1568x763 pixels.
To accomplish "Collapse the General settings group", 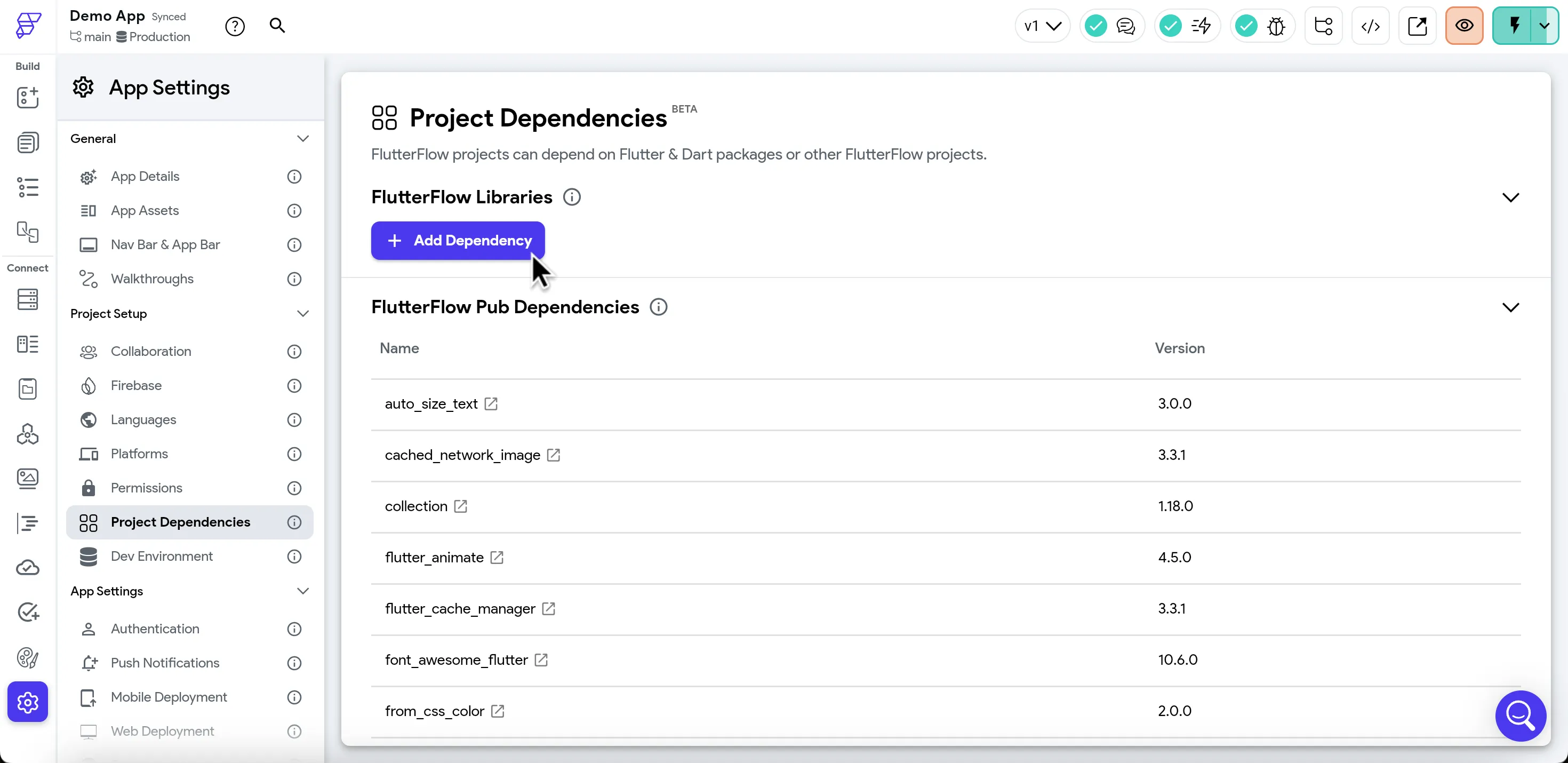I will [302, 139].
